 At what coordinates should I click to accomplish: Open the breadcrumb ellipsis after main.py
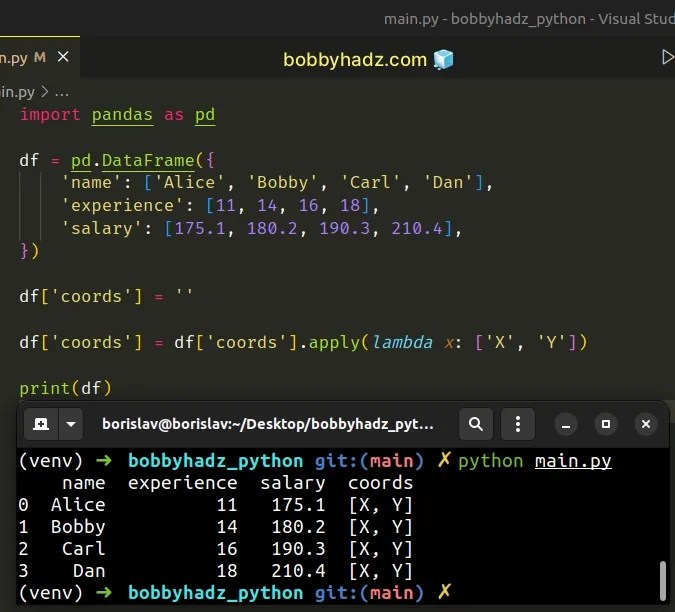point(62,92)
